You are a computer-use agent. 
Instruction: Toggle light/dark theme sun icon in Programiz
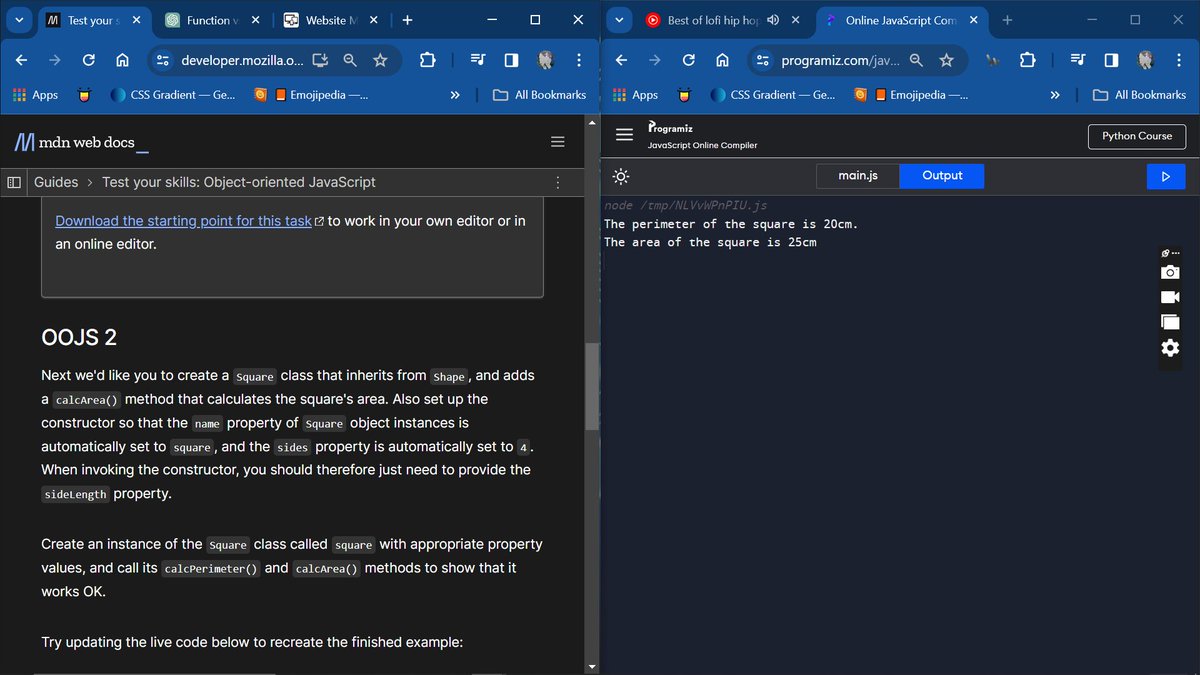point(621,176)
